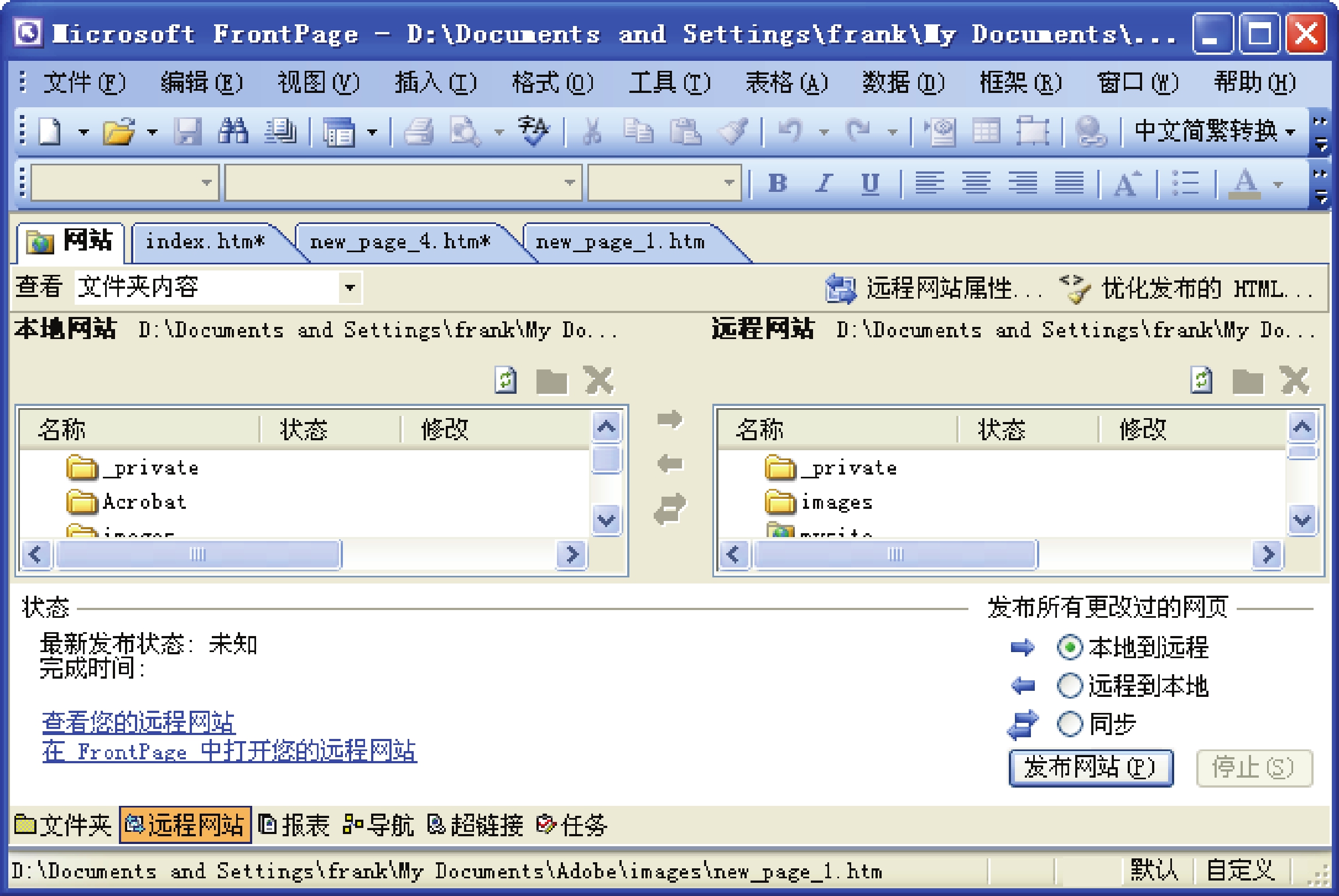Click left arrow to publish files to local
This screenshot has height=896, width=1339.
pyautogui.click(x=669, y=463)
